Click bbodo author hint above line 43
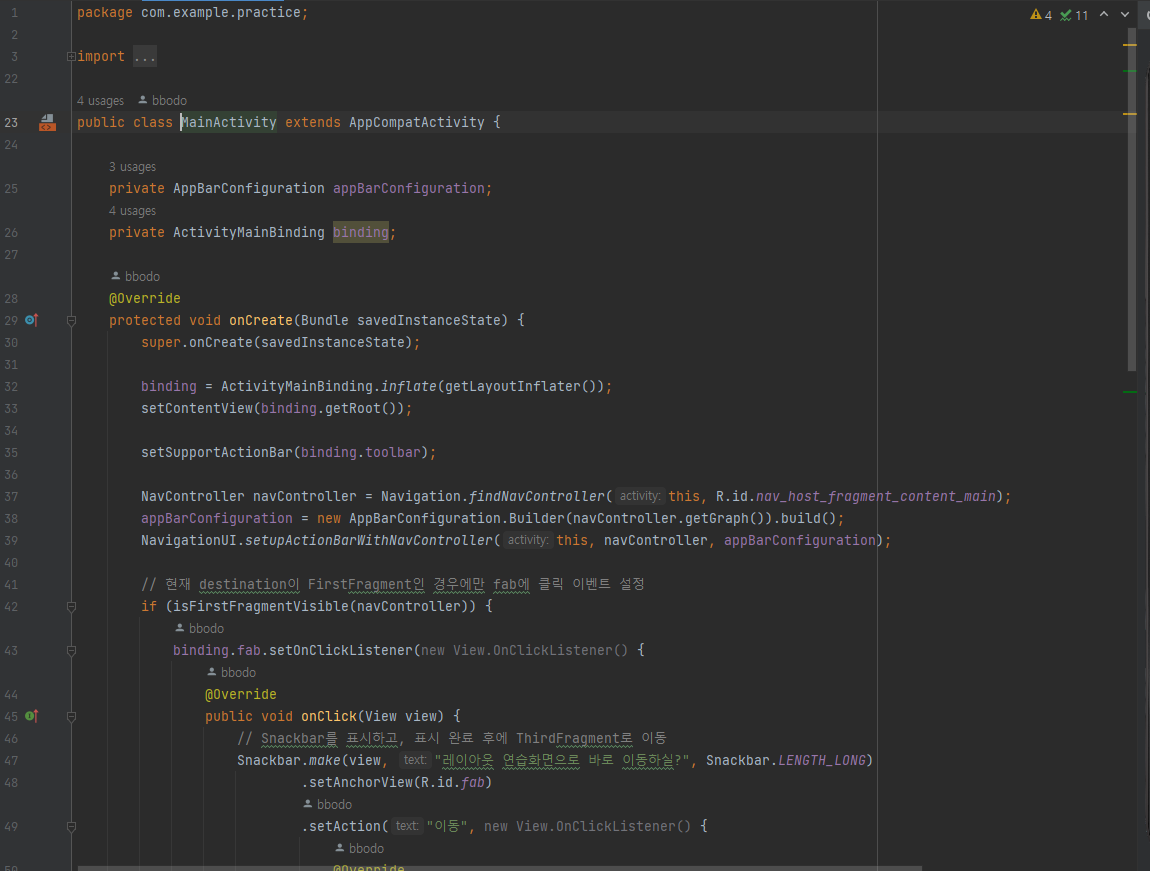This screenshot has height=871, width=1150. pos(199,628)
